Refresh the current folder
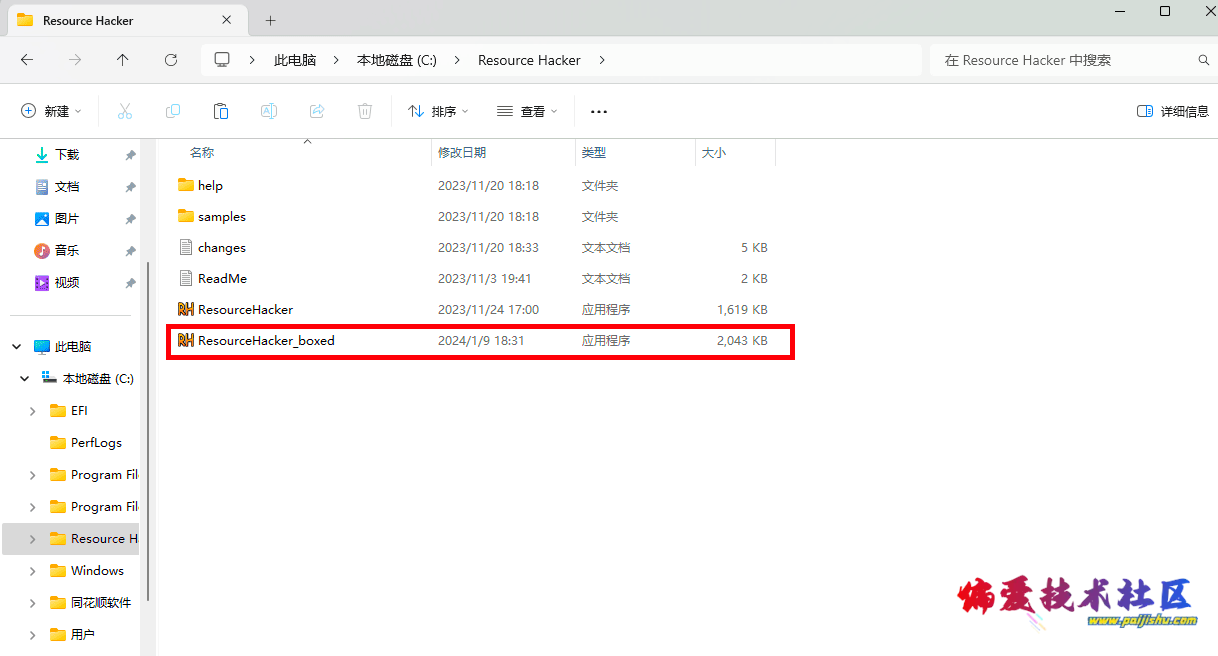1218x656 pixels. (x=171, y=60)
